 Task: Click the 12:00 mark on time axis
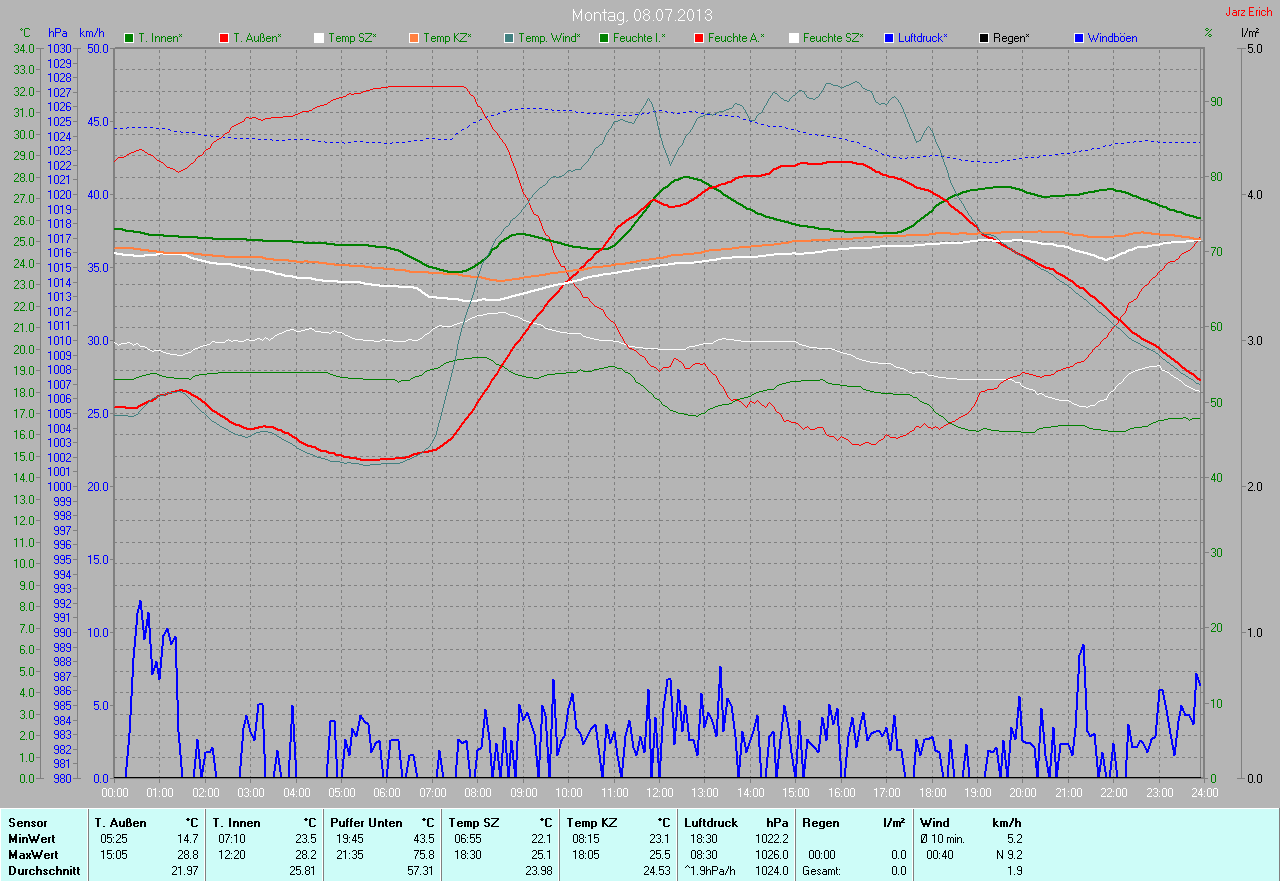(659, 792)
